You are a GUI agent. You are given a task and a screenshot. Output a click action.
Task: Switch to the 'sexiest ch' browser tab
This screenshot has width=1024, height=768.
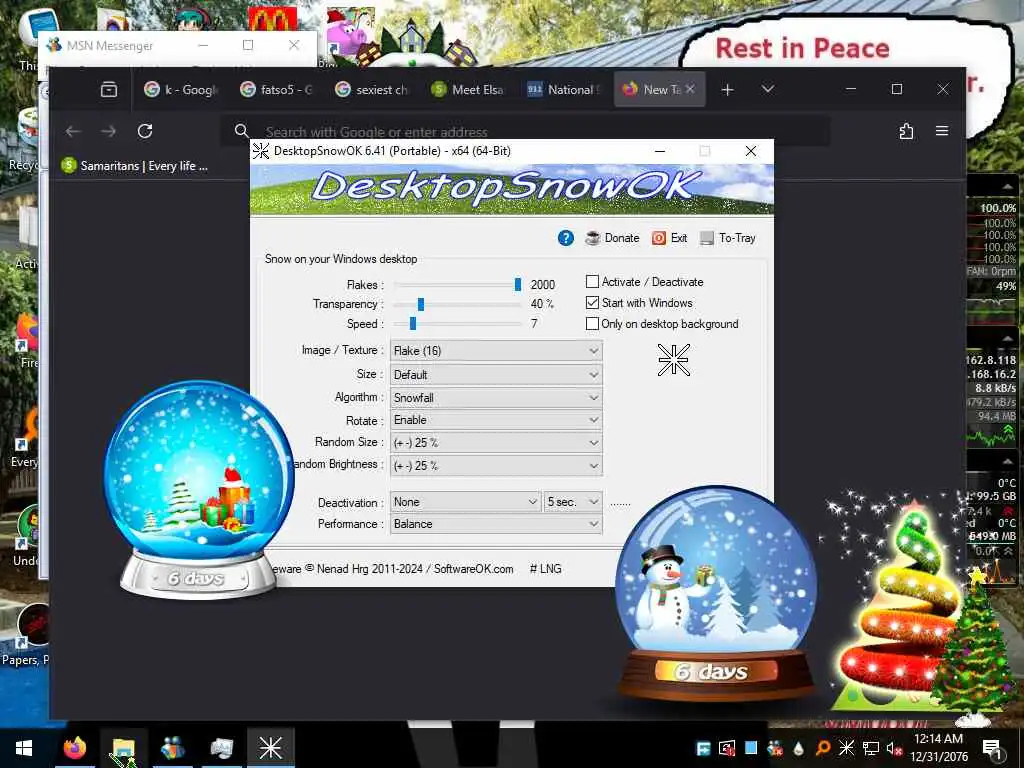pyautogui.click(x=372, y=89)
